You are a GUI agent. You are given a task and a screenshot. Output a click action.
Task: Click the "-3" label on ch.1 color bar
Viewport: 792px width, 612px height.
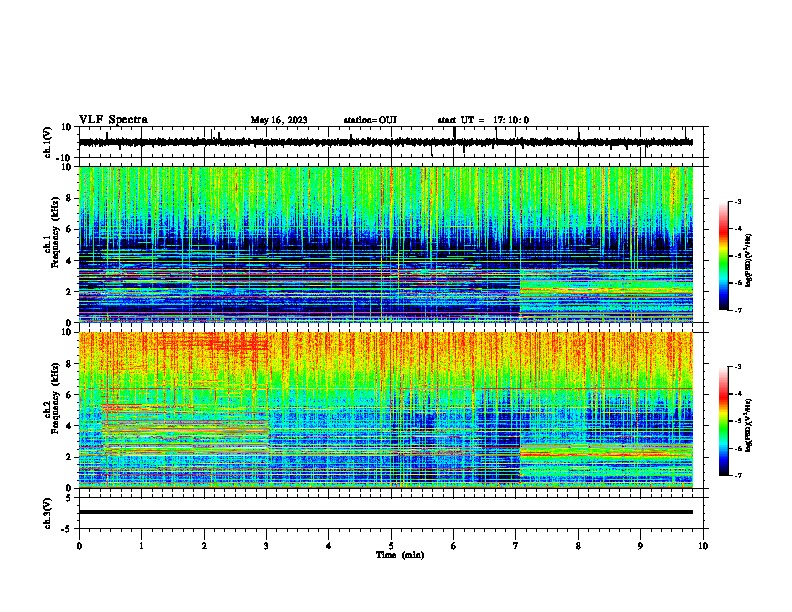click(738, 201)
